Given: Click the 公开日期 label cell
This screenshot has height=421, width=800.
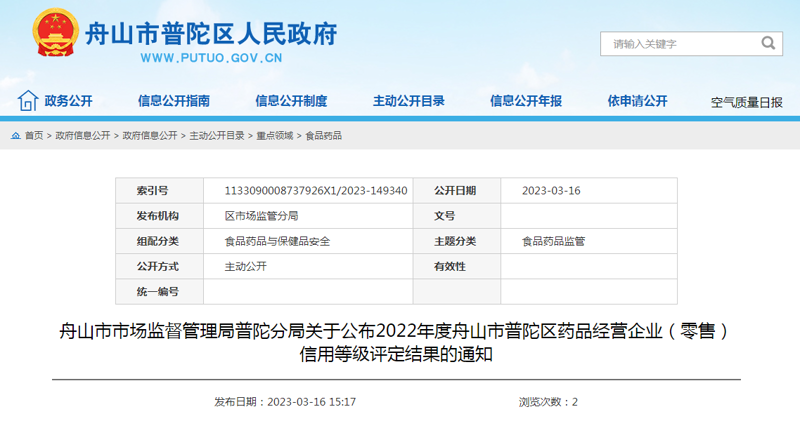Looking at the screenshot, I should tap(457, 191).
